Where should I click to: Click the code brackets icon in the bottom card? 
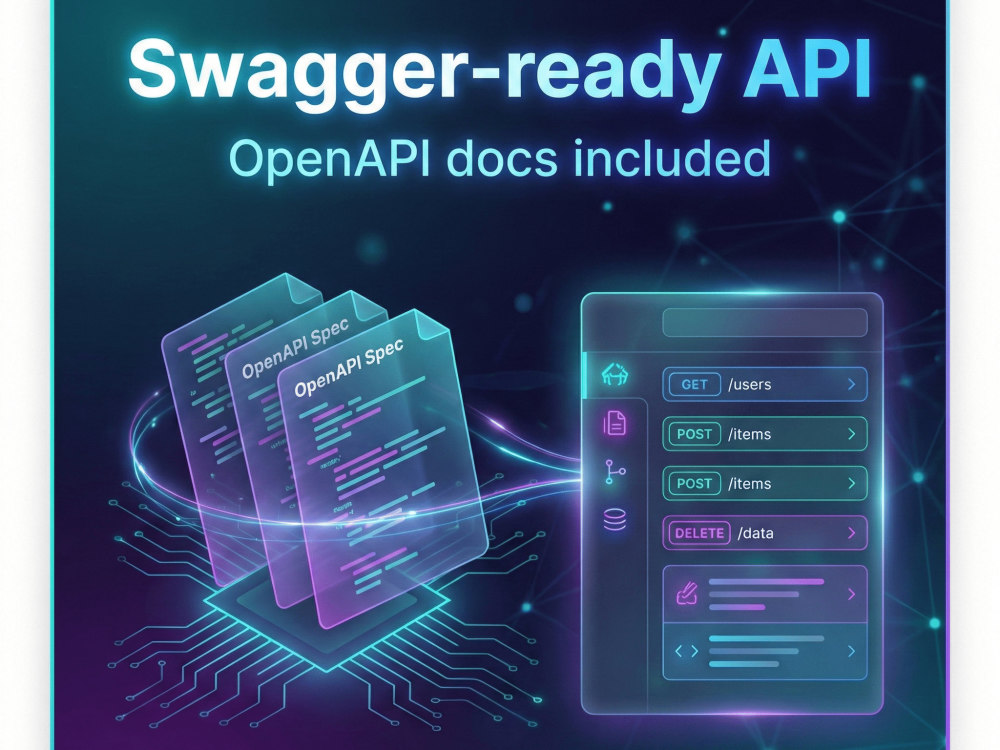(686, 651)
